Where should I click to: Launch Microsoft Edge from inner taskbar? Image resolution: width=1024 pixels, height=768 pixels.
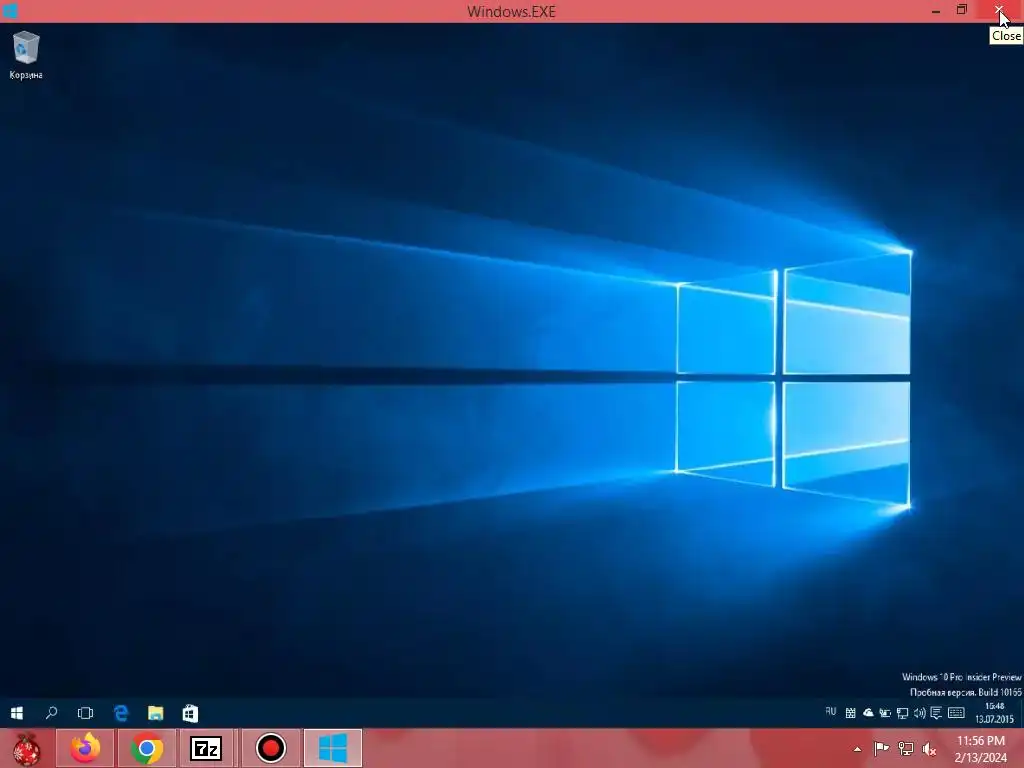[x=121, y=713]
